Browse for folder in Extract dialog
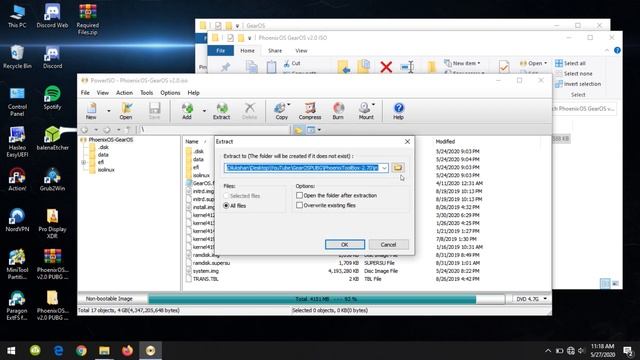The width and height of the screenshot is (640, 360). tap(398, 167)
